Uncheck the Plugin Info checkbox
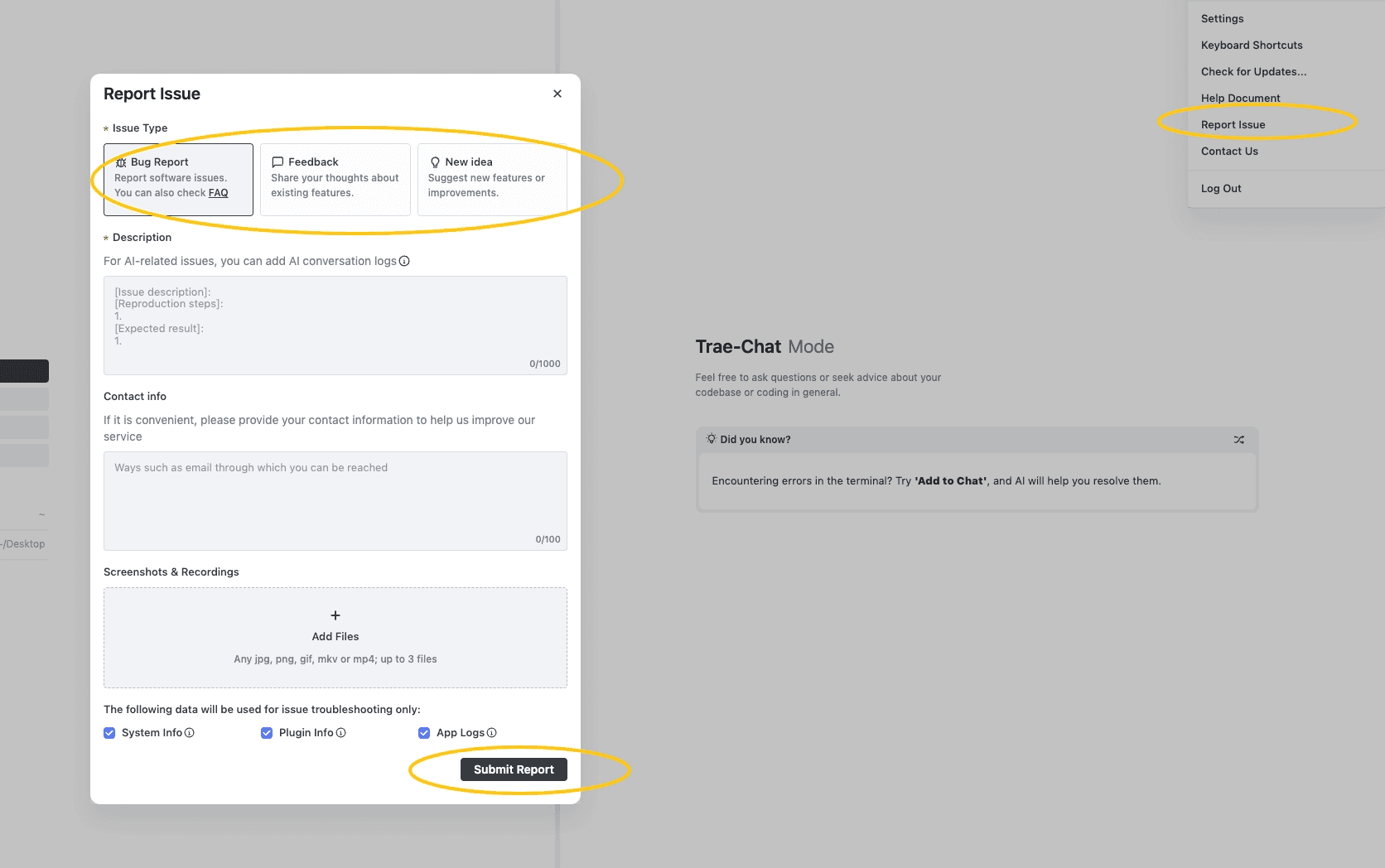The height and width of the screenshot is (868, 1385). point(266,732)
